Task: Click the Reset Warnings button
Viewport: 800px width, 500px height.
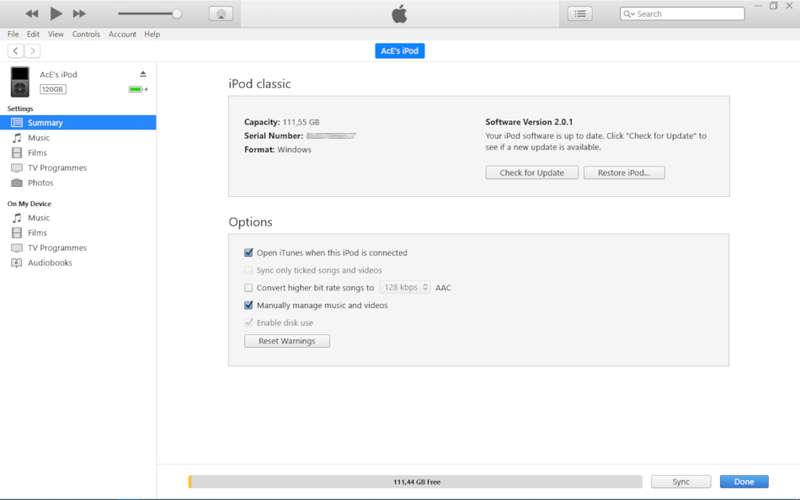Action: (287, 341)
